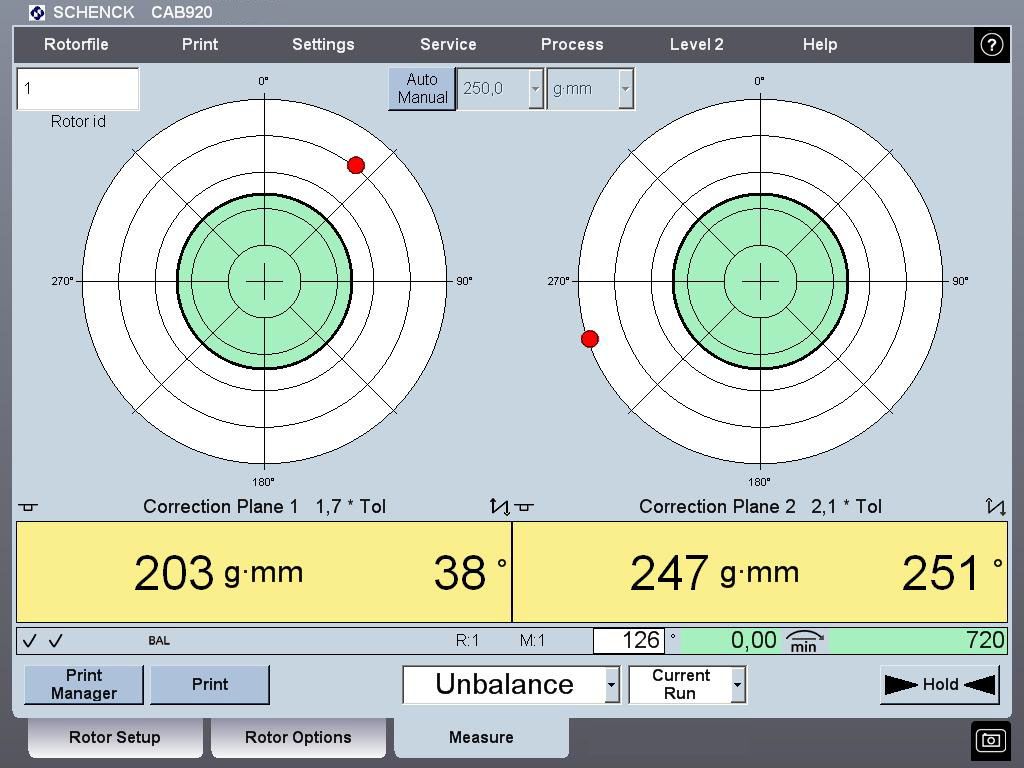Click the red unbalance dot in Plane 1

click(x=356, y=165)
